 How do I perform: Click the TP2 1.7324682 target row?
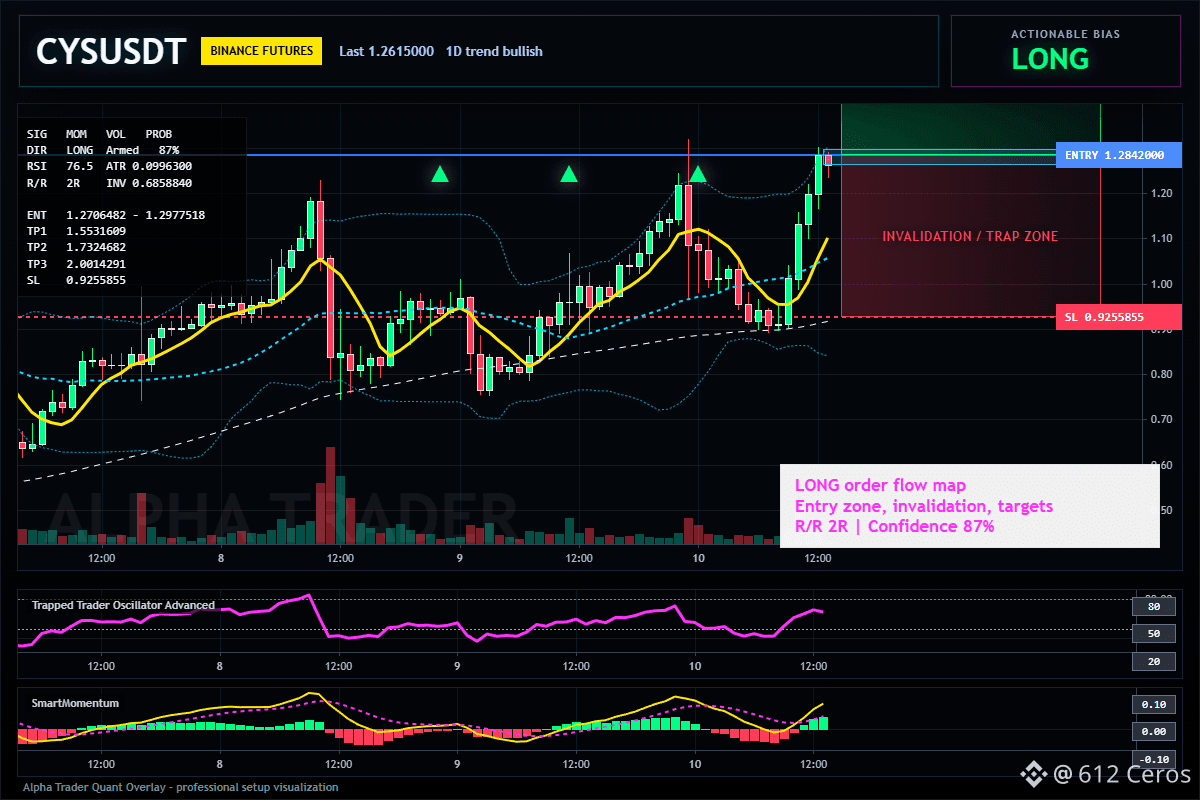tap(77, 247)
